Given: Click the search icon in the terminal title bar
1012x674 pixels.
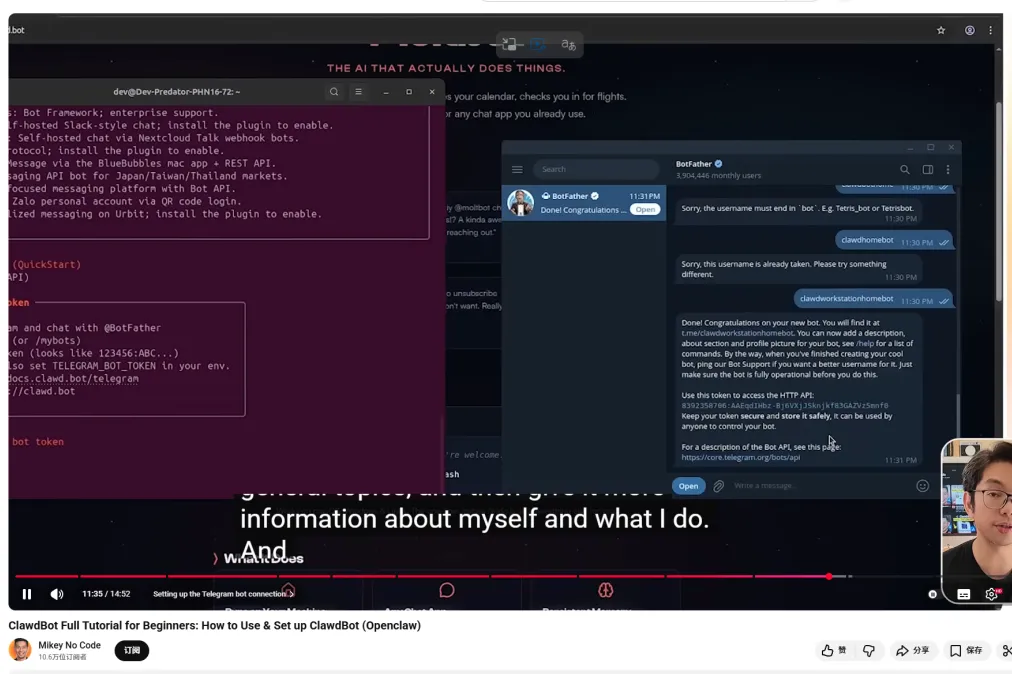Looking at the screenshot, I should tap(334, 92).
